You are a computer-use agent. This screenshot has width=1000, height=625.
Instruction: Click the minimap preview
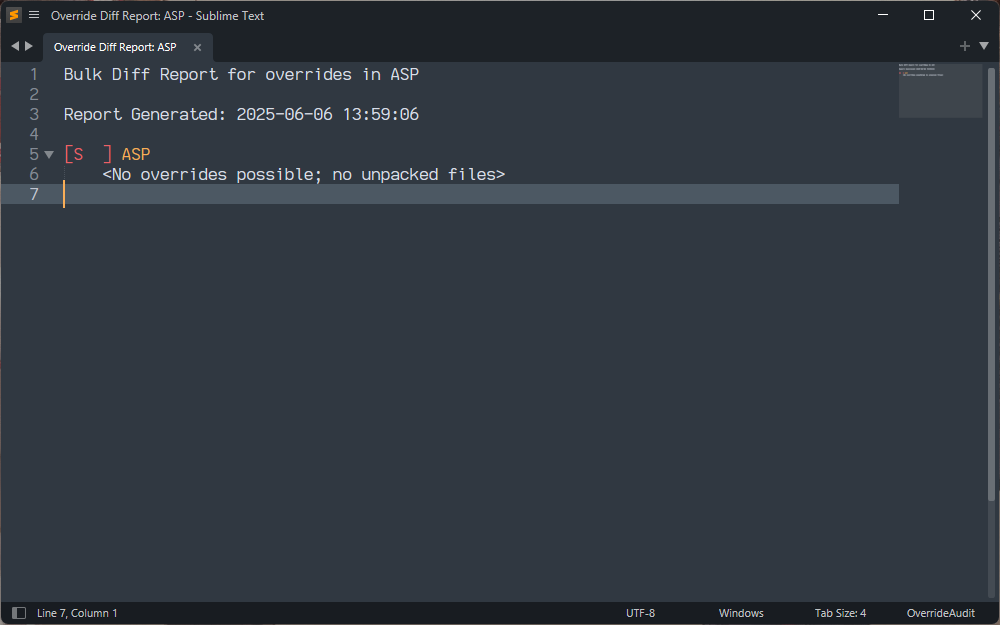(x=939, y=90)
